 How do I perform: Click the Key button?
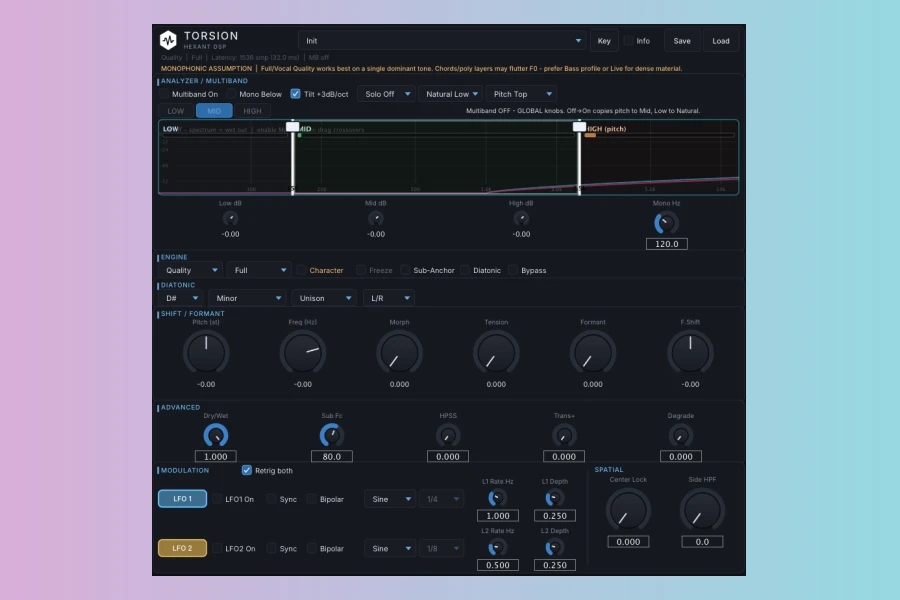pyautogui.click(x=604, y=41)
